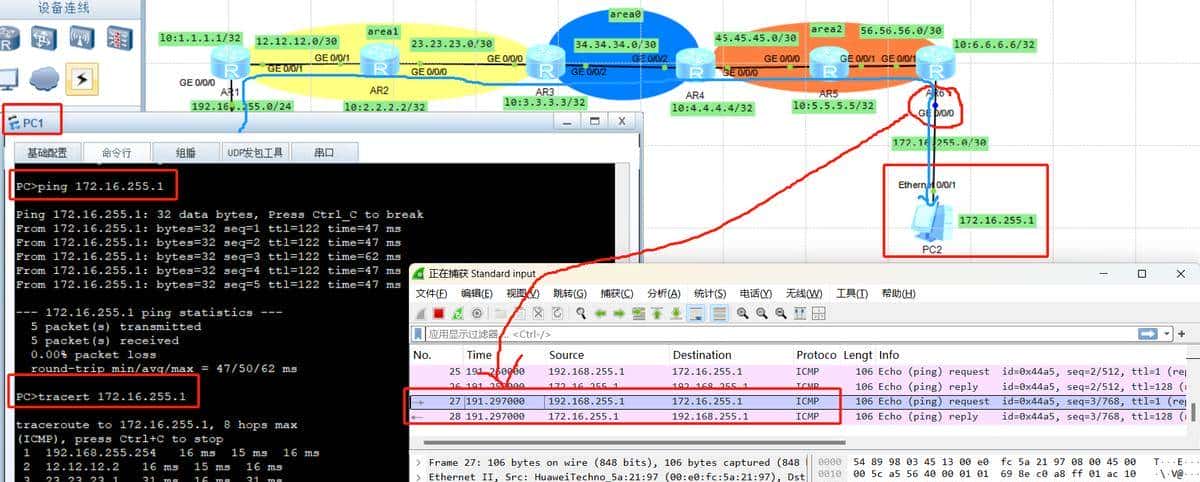Select the connection cable lightning icon
Viewport: 1200px width, 482px height.
81,78
